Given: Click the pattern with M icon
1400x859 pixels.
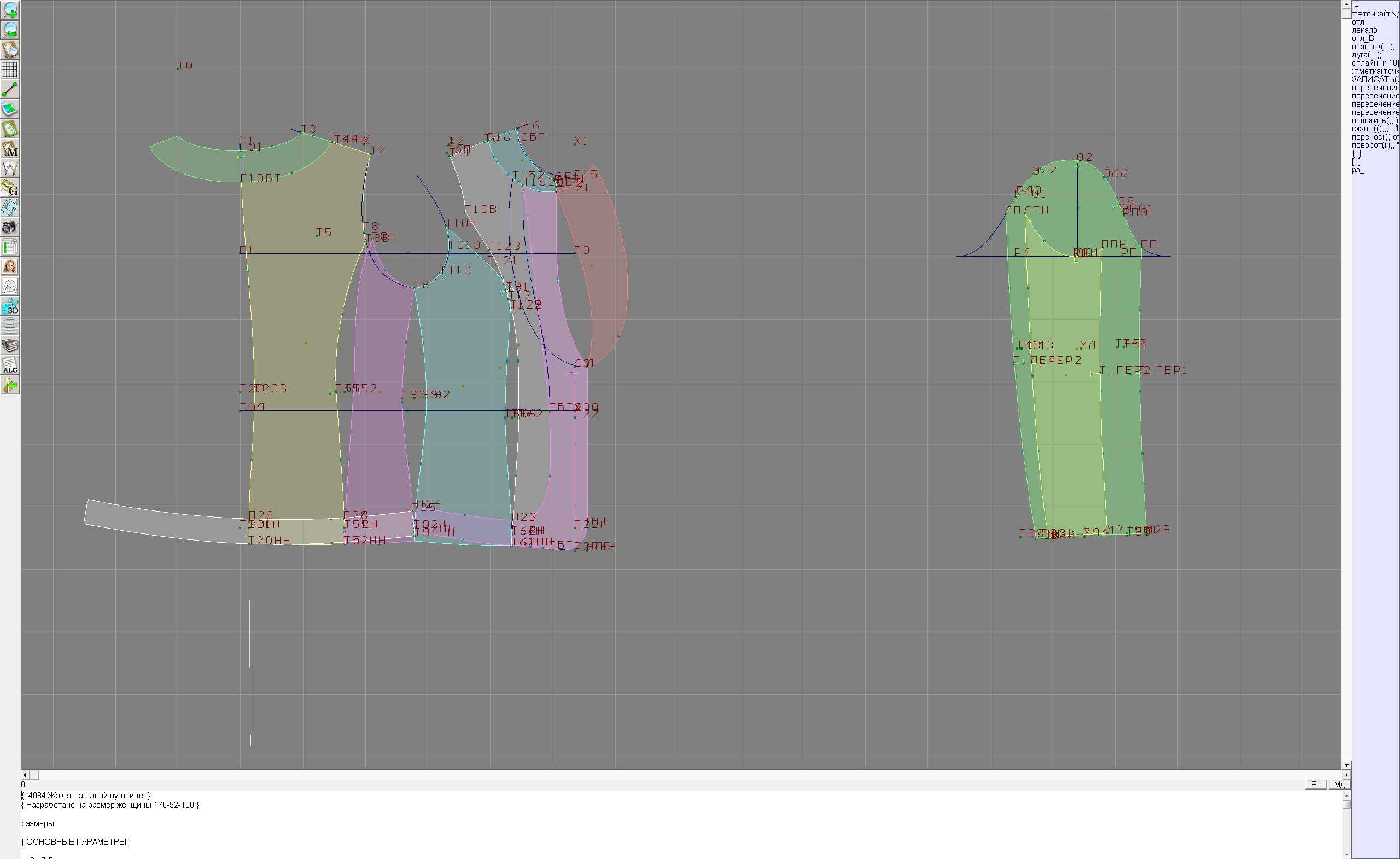Looking at the screenshot, I should [x=10, y=148].
